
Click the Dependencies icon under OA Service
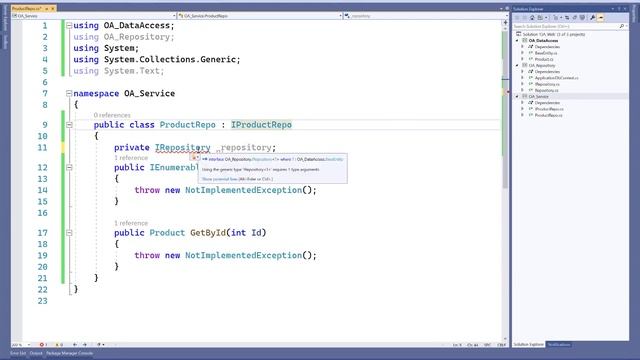(531, 103)
